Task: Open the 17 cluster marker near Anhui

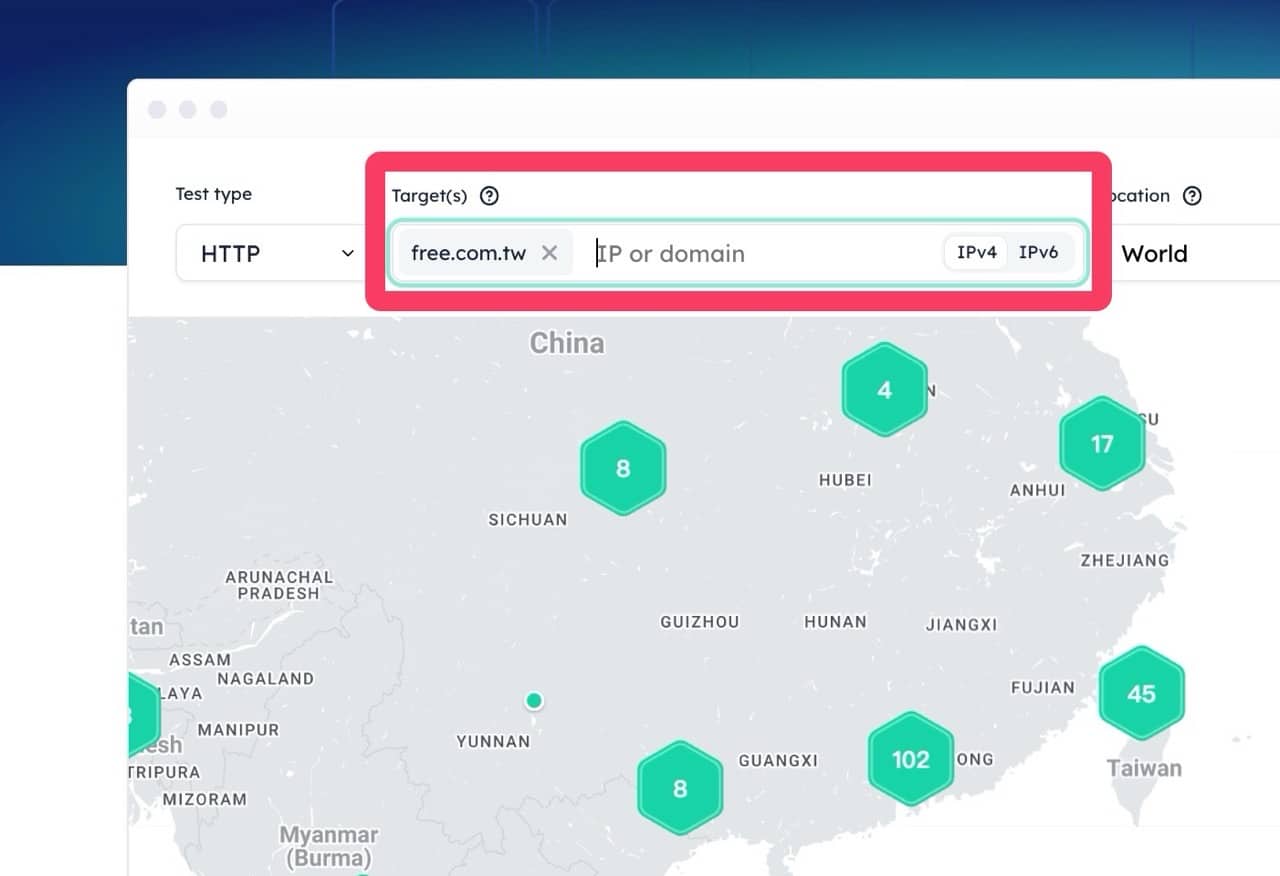Action: click(x=1101, y=444)
